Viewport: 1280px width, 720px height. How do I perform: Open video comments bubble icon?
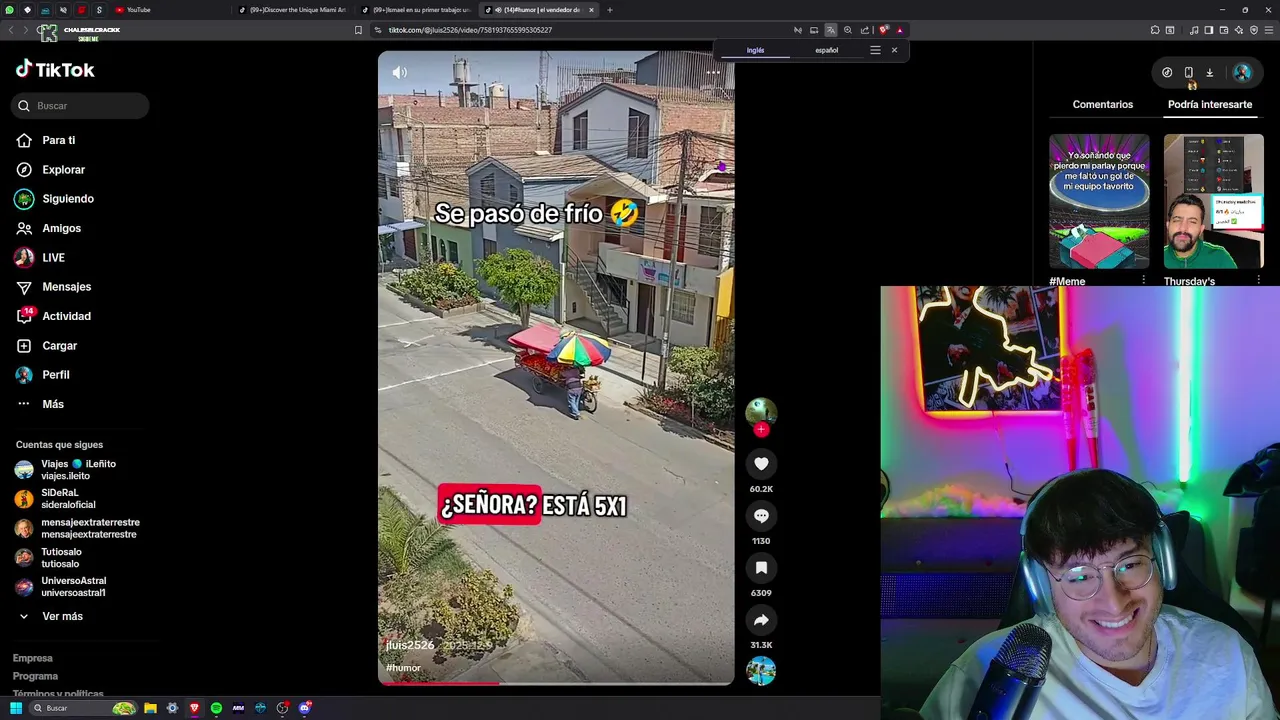tap(761, 516)
